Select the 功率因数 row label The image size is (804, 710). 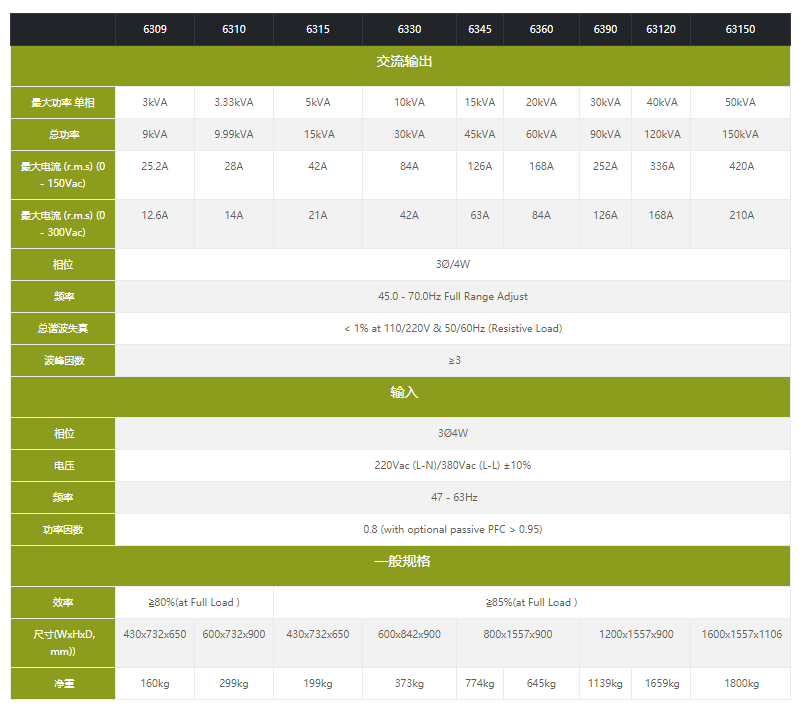[x=63, y=529]
